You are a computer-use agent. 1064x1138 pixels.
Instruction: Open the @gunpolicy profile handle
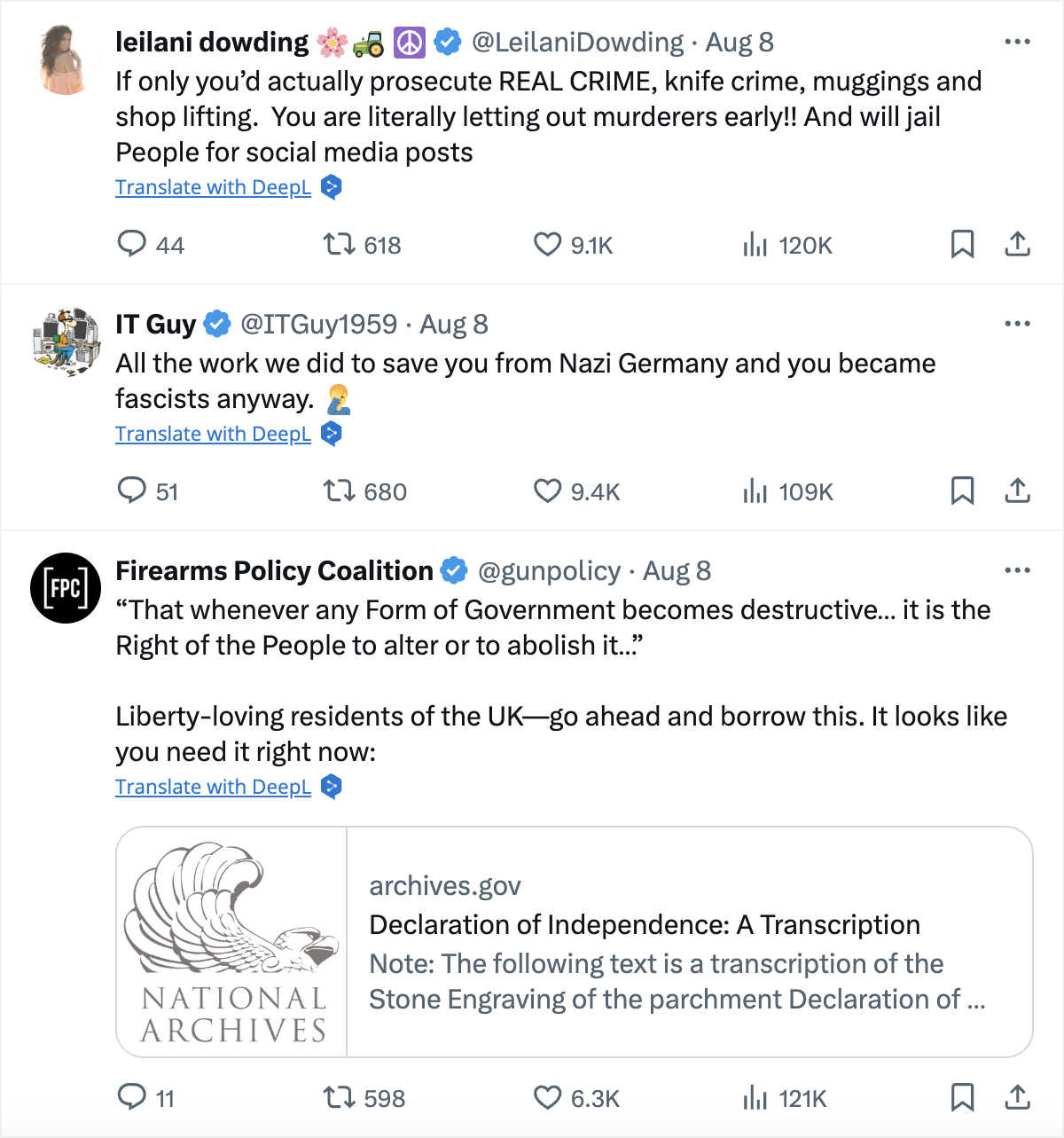[x=549, y=571]
